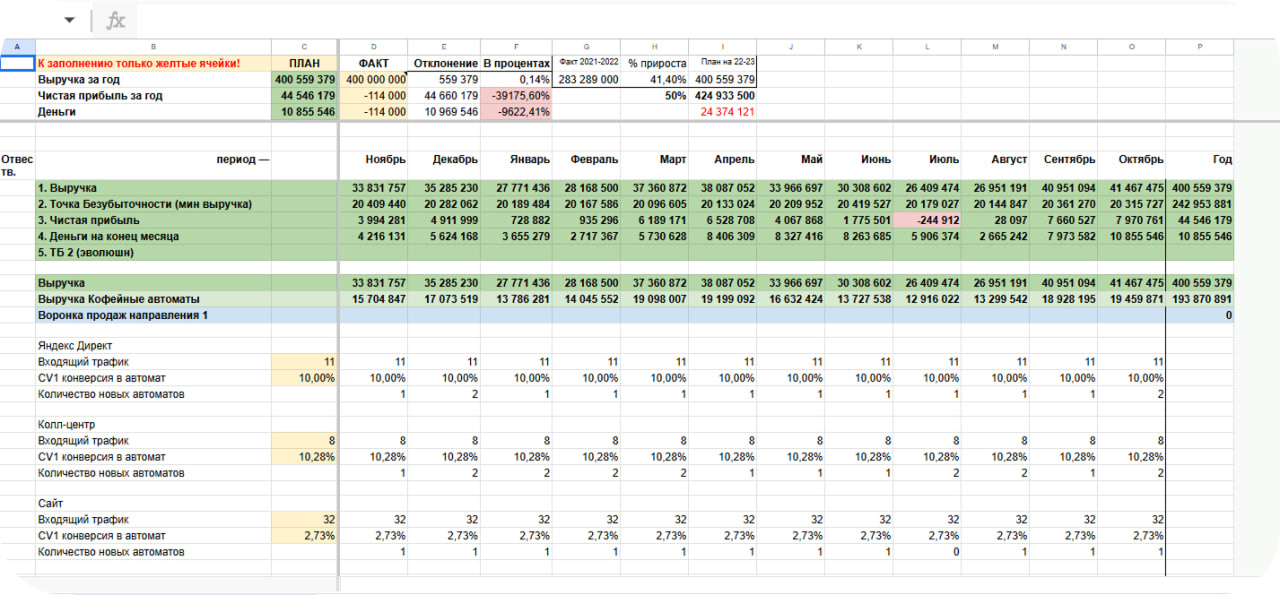Click the red-highlighted -244 912 July cell
Screen dimensions: 1280x595
(927, 220)
